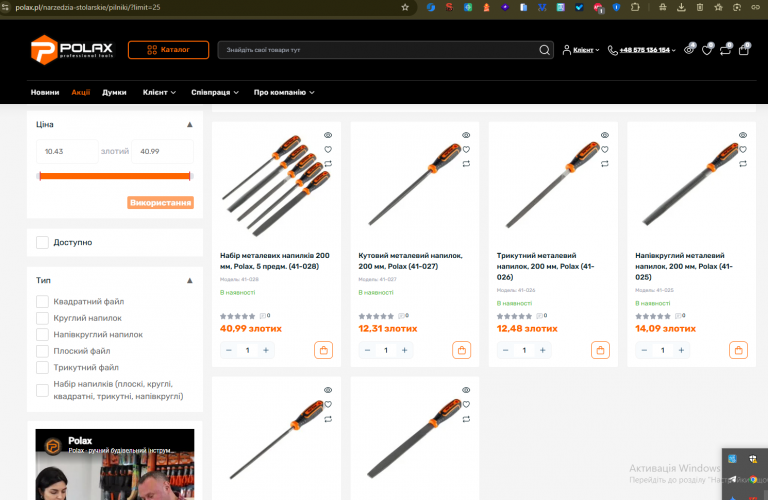This screenshot has height=500, width=768.
Task: Expand the Співпраця nav dropdown
Action: pos(215,92)
